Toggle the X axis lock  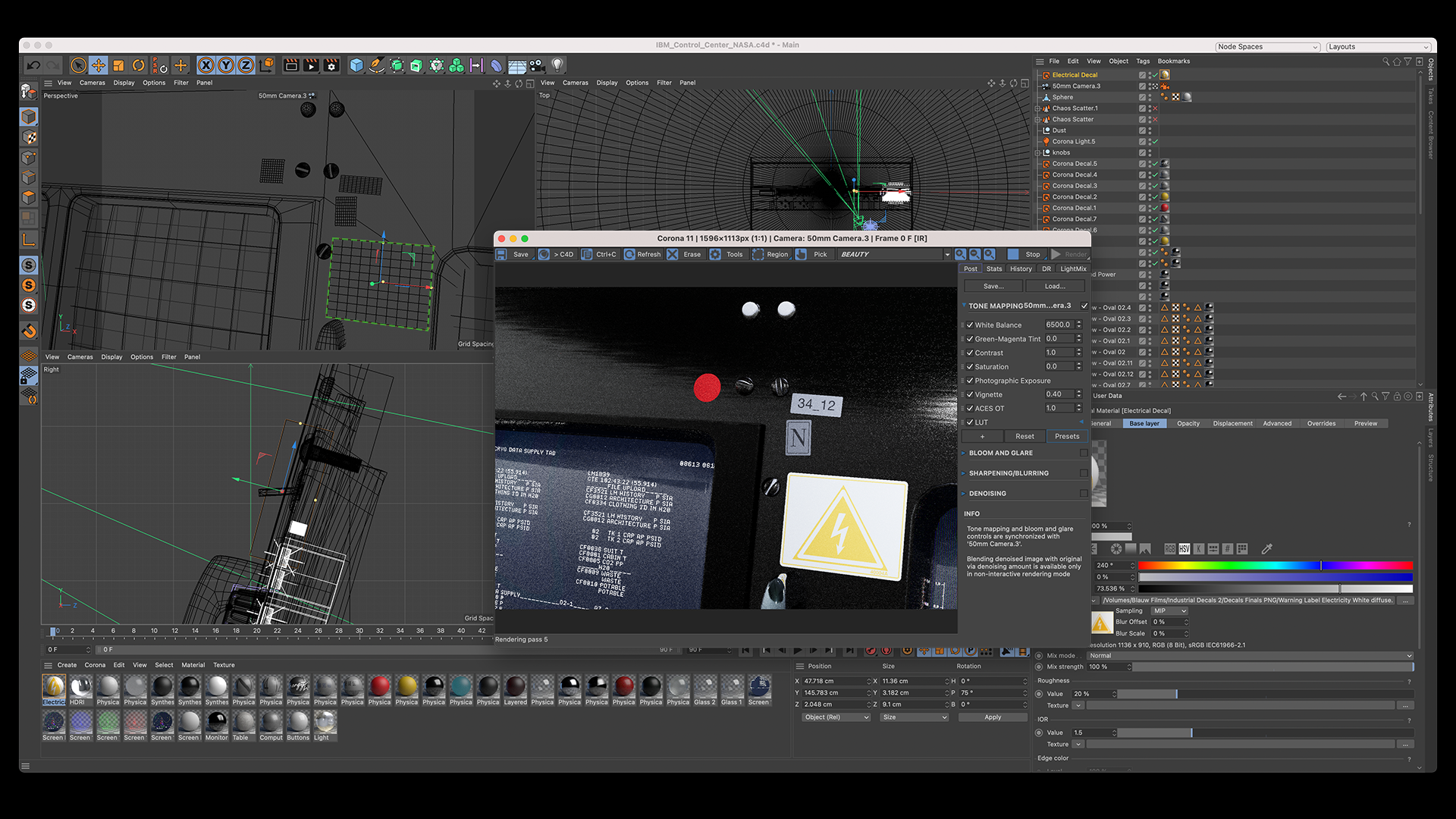click(206, 65)
